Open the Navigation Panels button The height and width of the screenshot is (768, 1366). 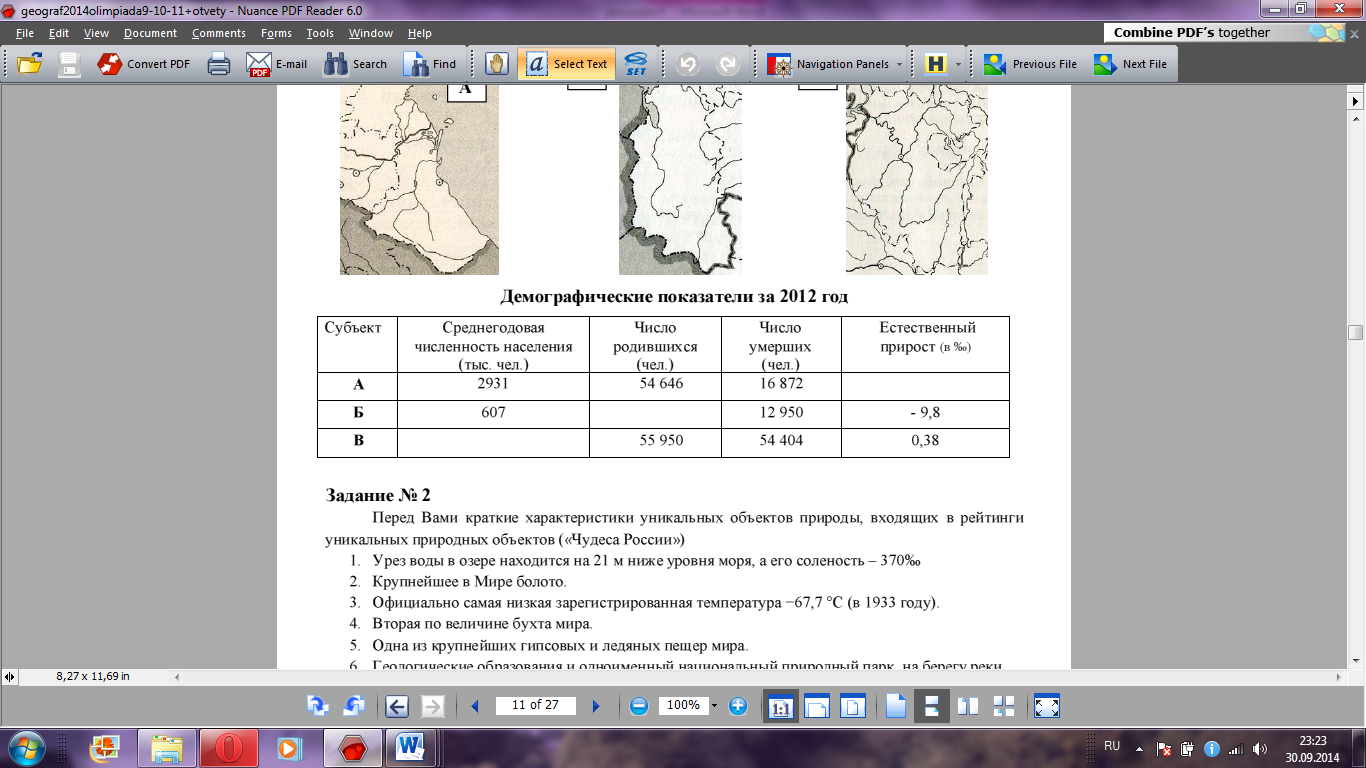[828, 64]
